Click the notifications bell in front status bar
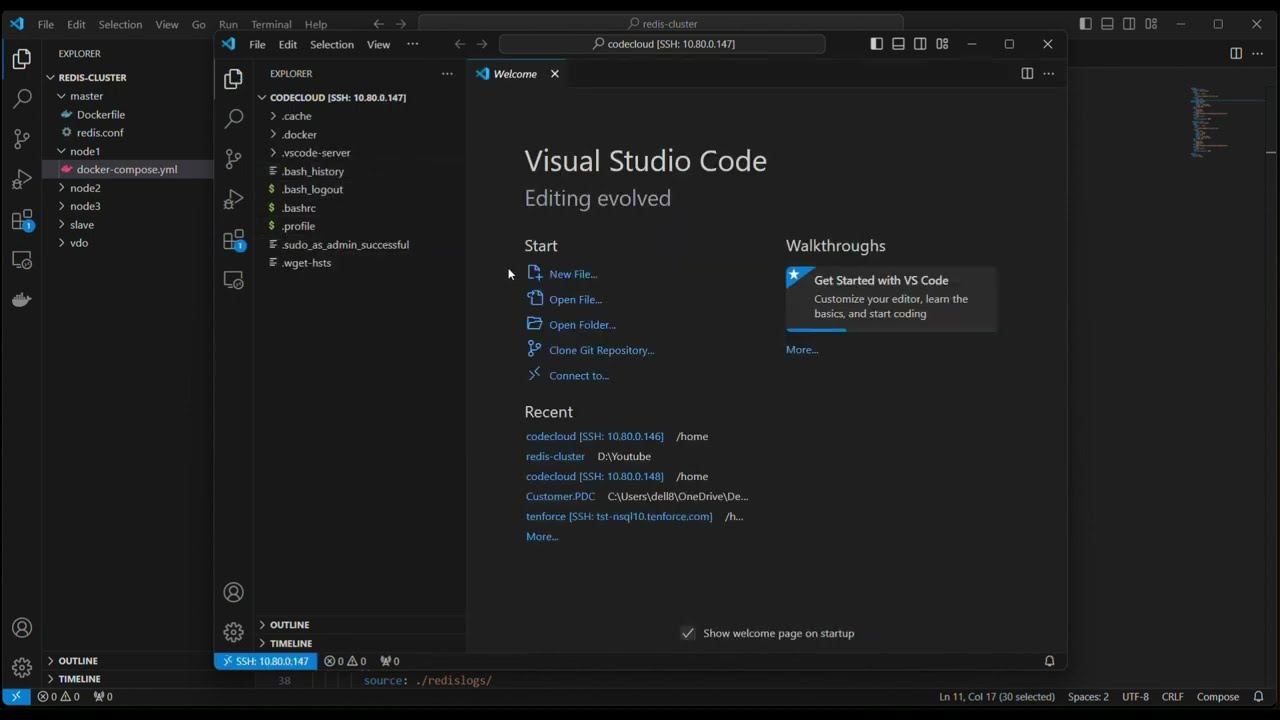Screen dimensions: 1280x720 tap(1049, 661)
